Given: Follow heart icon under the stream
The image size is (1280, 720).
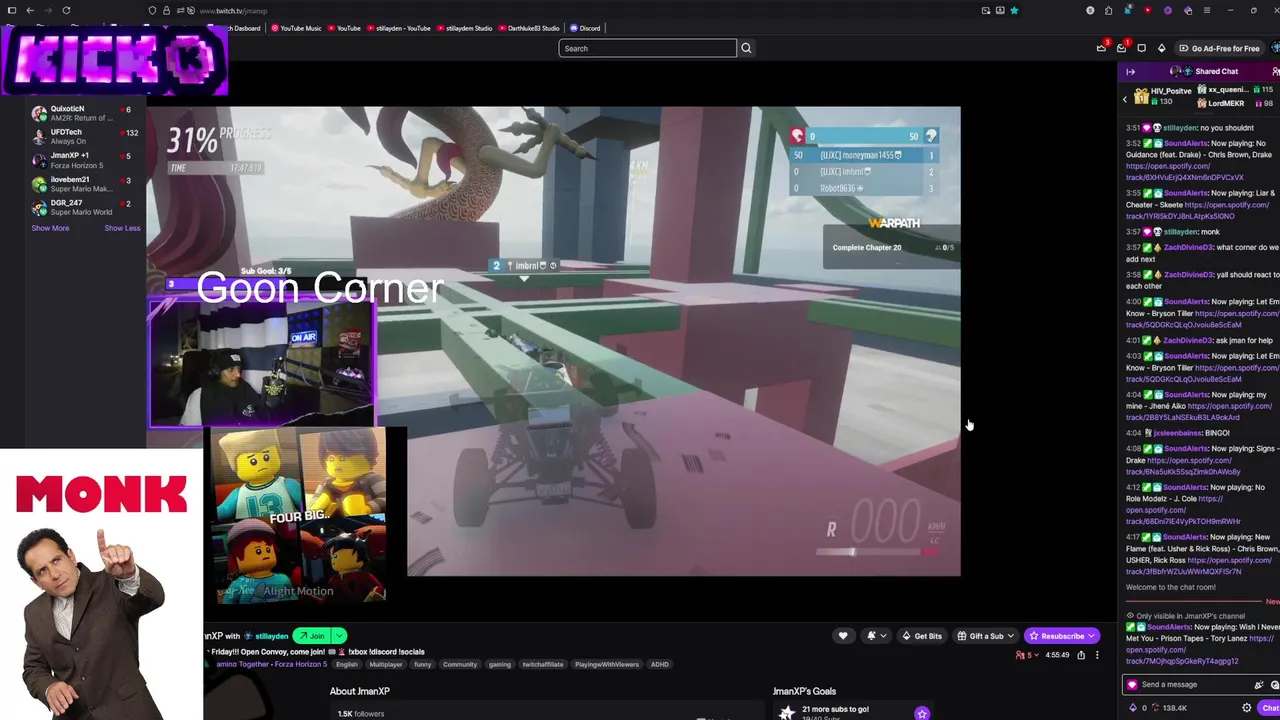Looking at the screenshot, I should 843,636.
